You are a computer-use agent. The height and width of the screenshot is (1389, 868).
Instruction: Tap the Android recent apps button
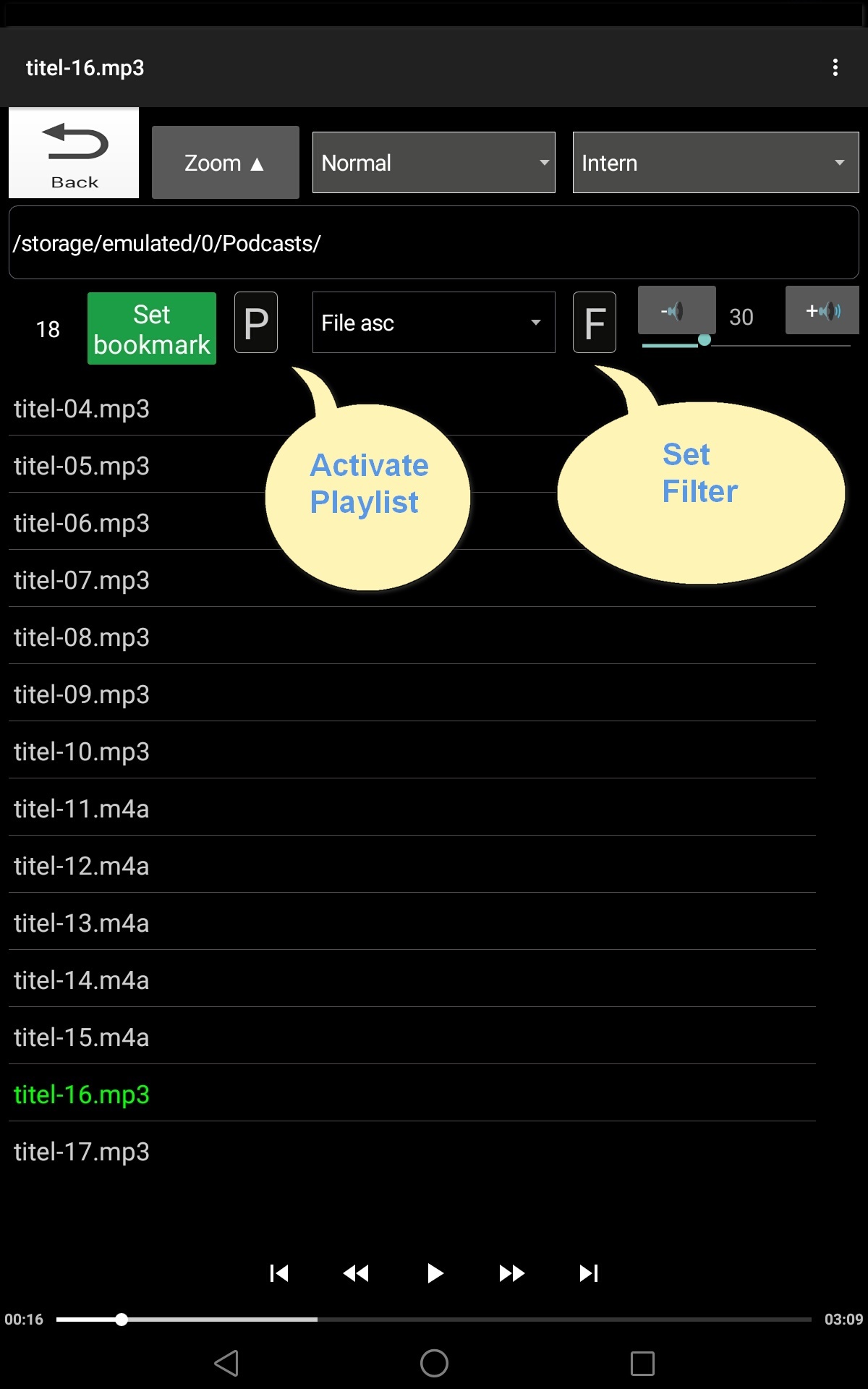[x=642, y=1363]
